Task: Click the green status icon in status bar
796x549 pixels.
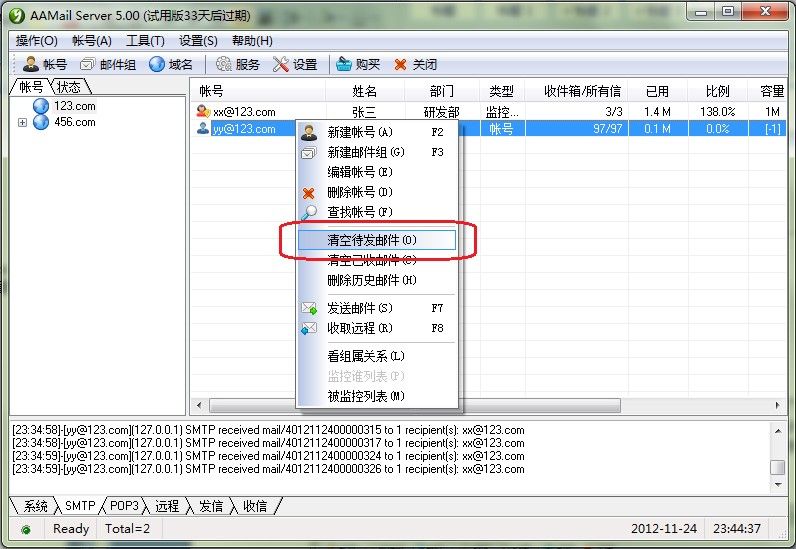Action: (26, 530)
